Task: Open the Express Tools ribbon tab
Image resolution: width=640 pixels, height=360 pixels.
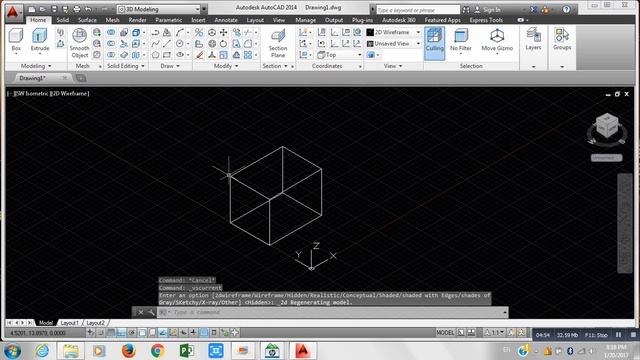Action: point(486,20)
